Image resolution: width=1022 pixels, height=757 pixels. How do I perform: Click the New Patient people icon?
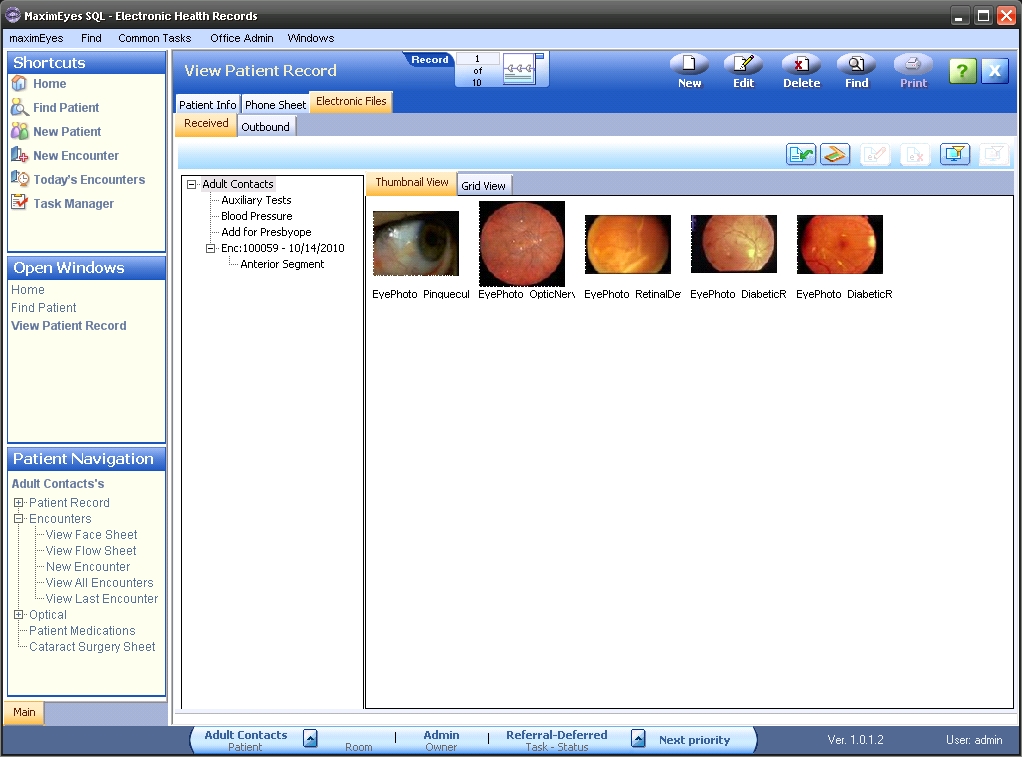20,131
